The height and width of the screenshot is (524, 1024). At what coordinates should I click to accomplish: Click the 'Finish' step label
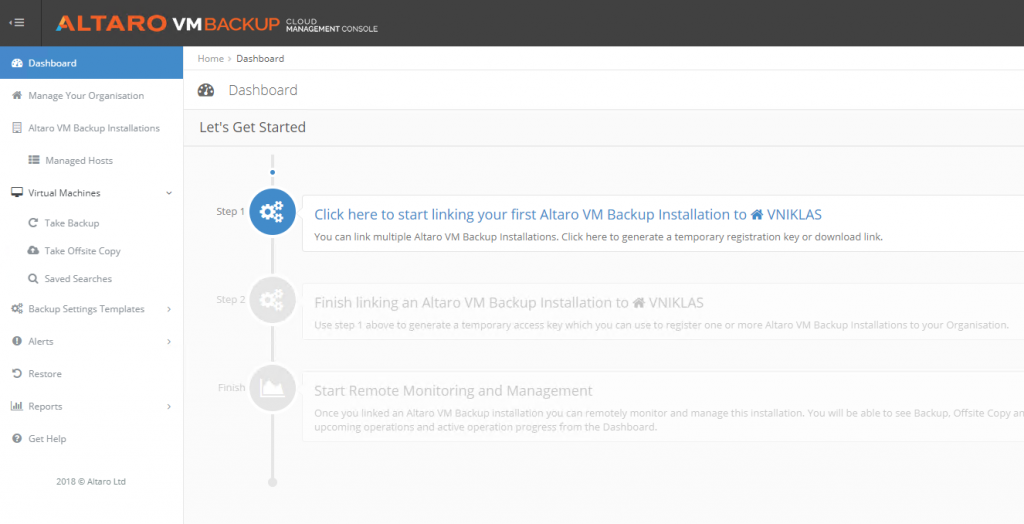point(231,388)
